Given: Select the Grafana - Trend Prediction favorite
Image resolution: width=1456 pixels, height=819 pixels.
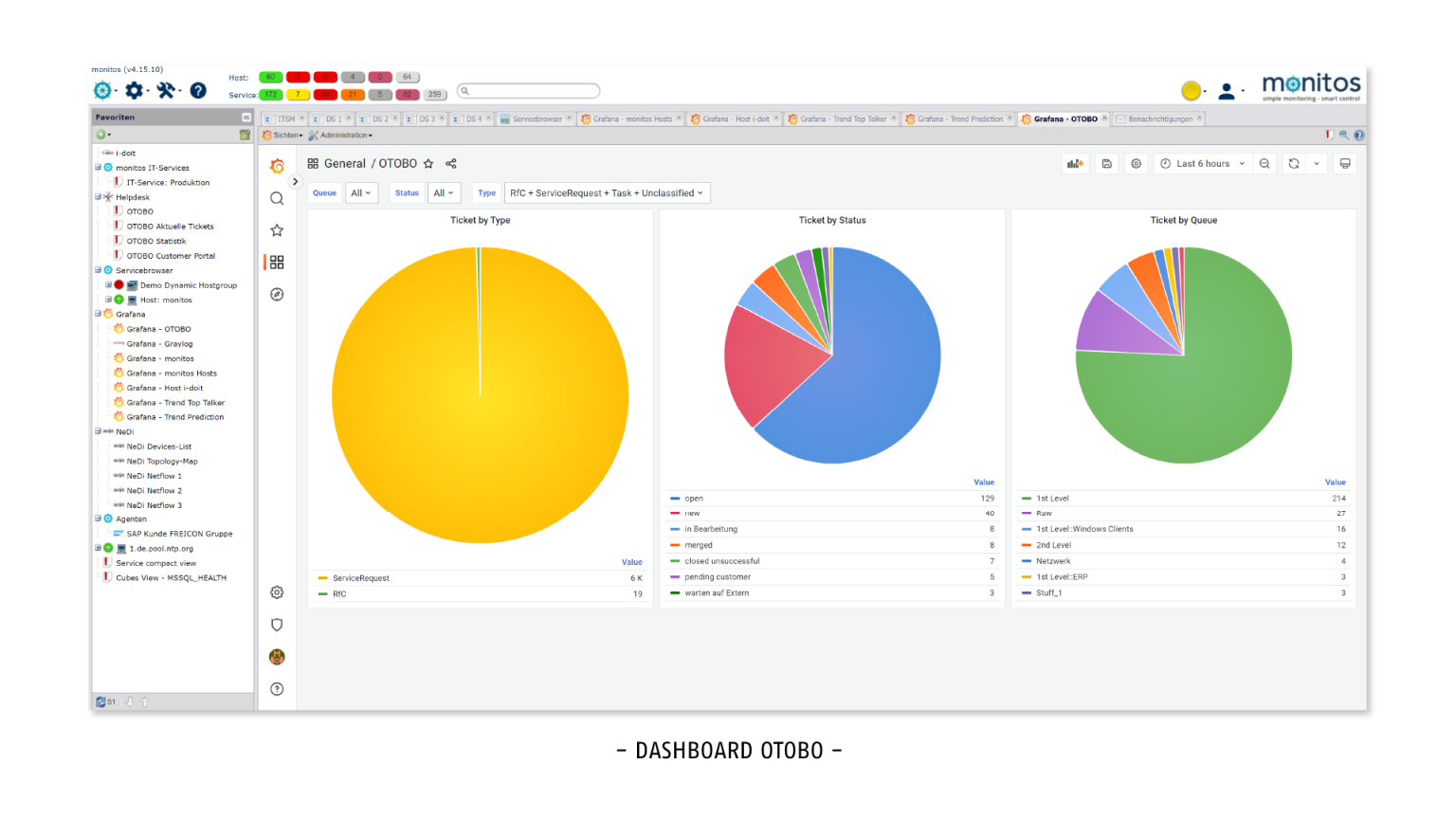Looking at the screenshot, I should pos(173,416).
